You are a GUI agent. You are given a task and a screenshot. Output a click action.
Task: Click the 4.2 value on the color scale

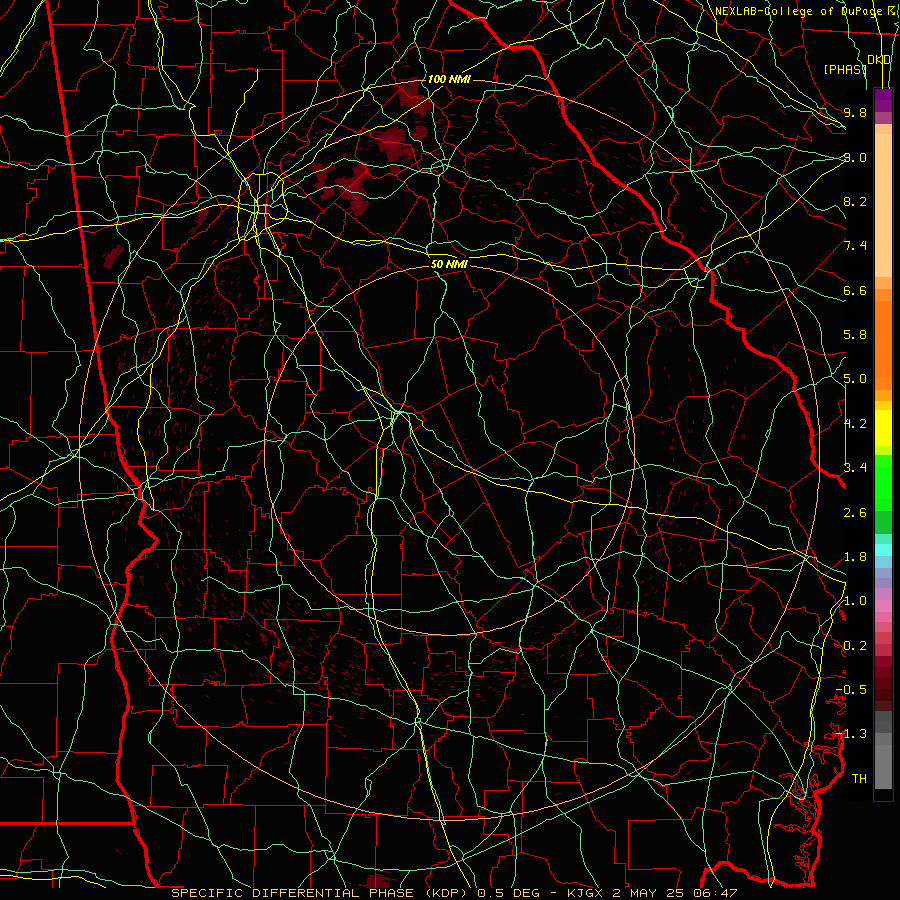point(855,424)
